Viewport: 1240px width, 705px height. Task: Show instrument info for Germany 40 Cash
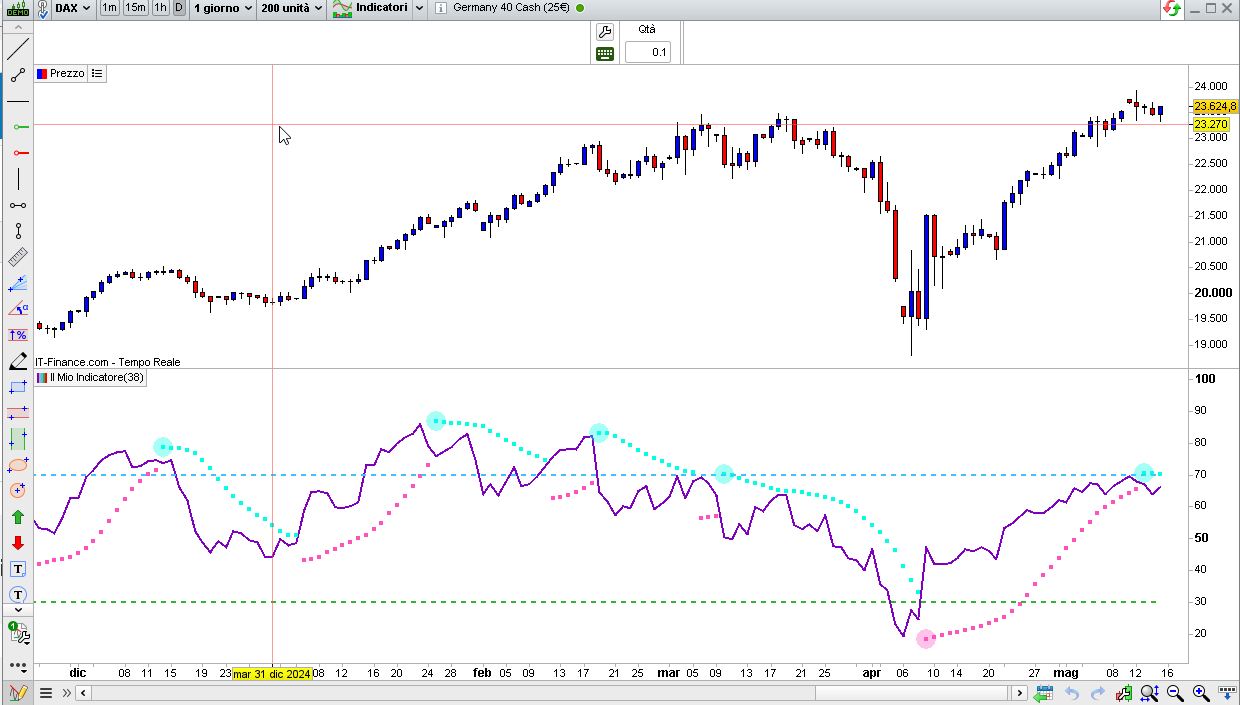(441, 8)
